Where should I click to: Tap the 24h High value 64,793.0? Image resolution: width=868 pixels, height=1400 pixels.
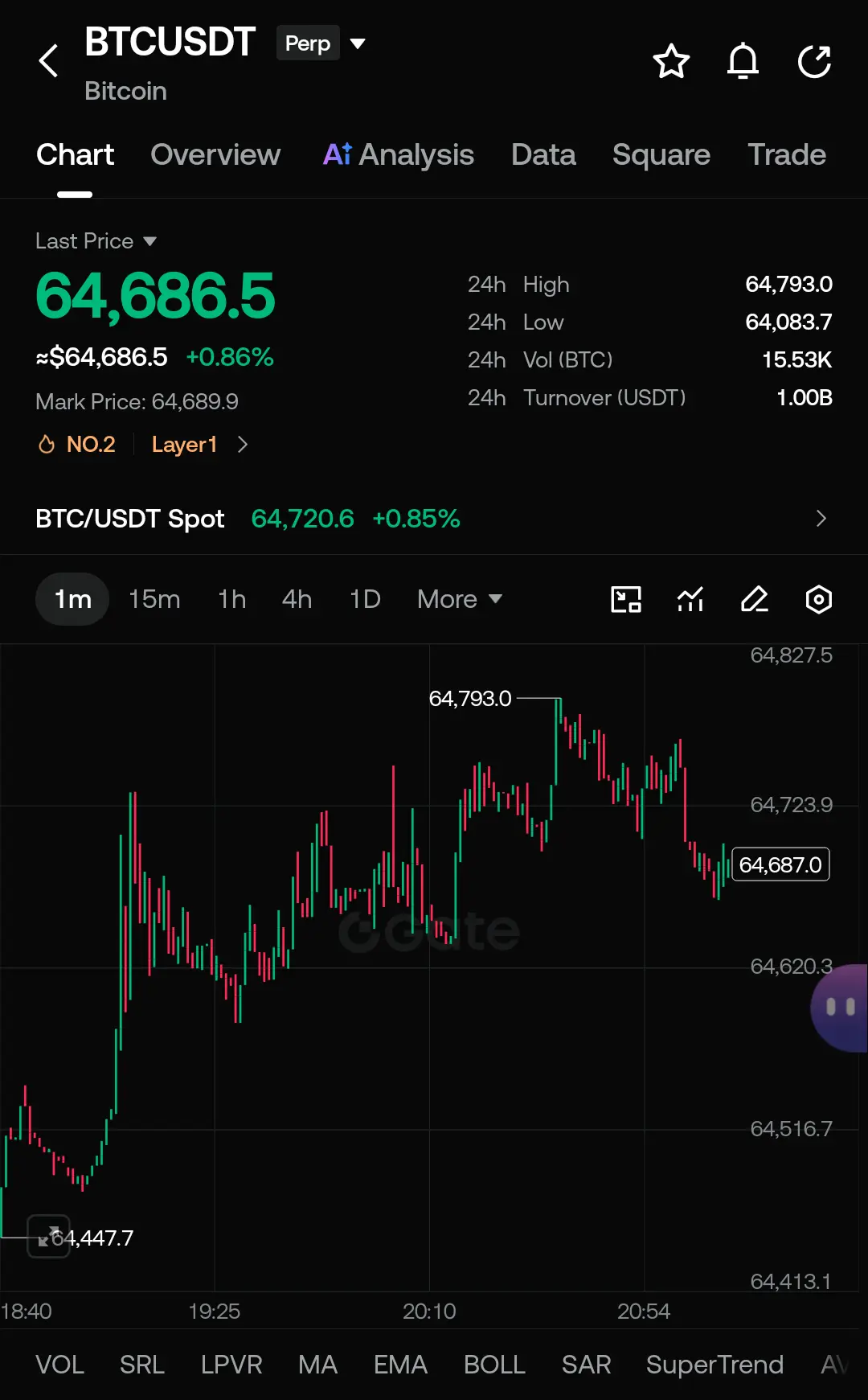(788, 284)
